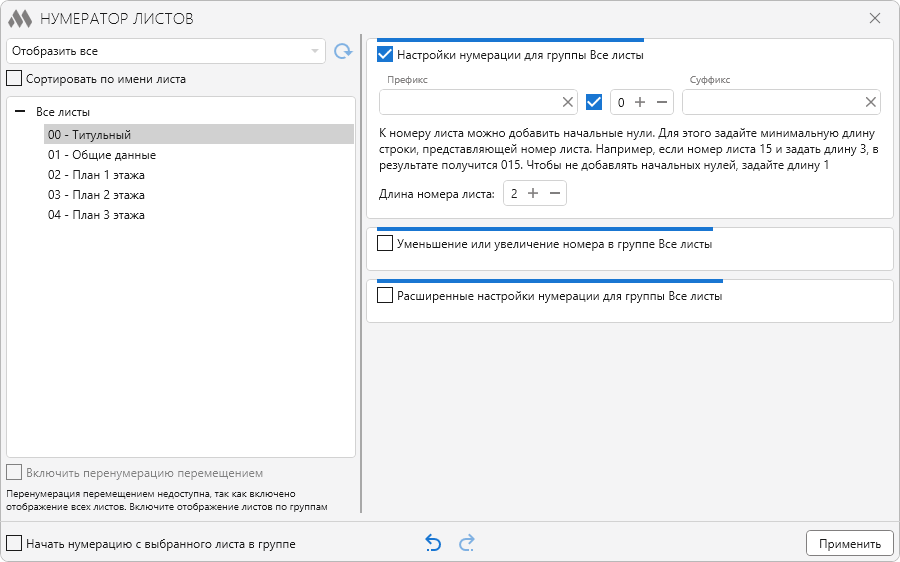Increase Длина номера листа with plus
This screenshot has width=900, height=562.
tap(534, 193)
